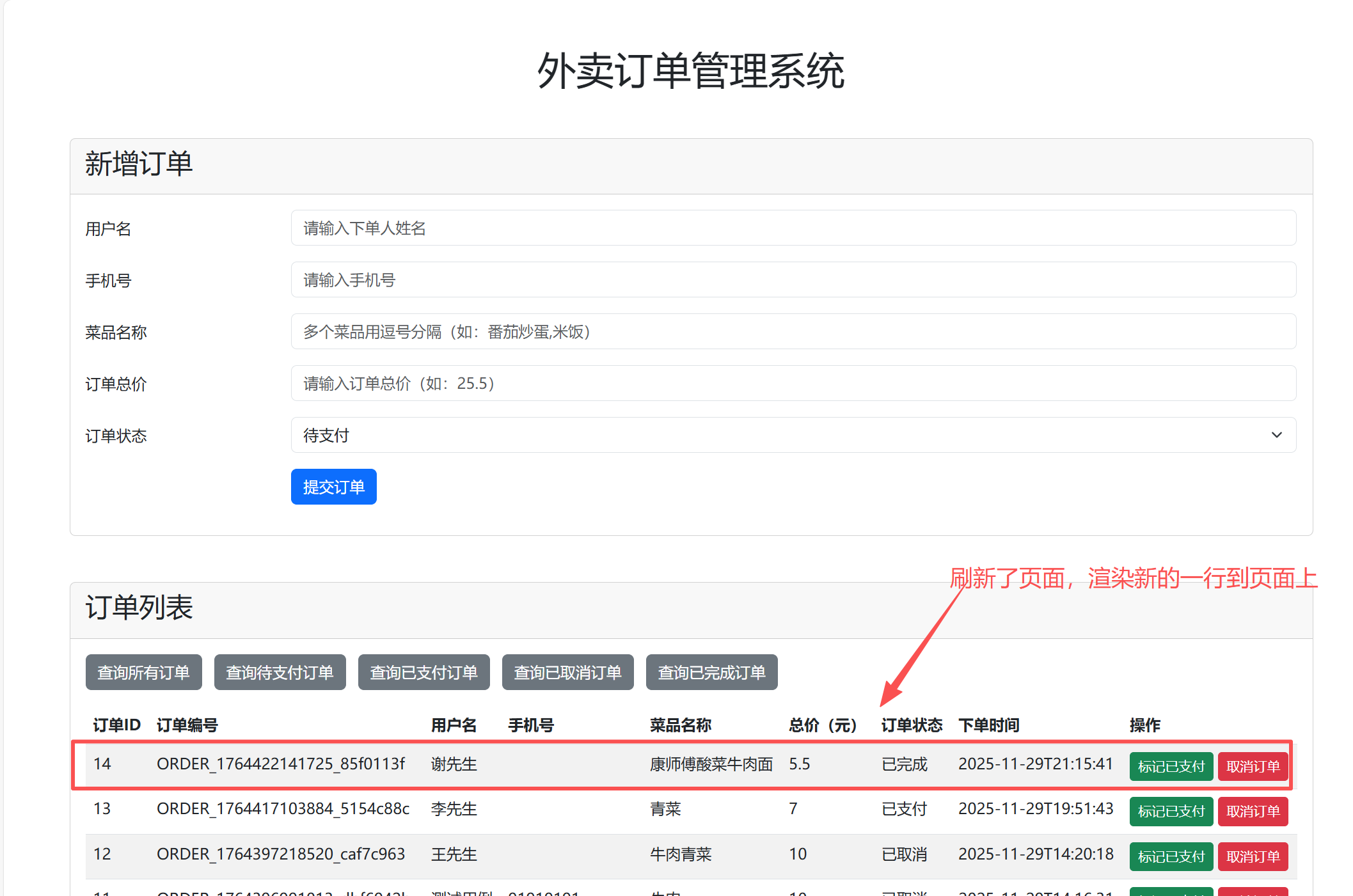Click the dropdown chevron arrow for 订单状态
This screenshot has width=1353, height=896.
coord(1276,436)
